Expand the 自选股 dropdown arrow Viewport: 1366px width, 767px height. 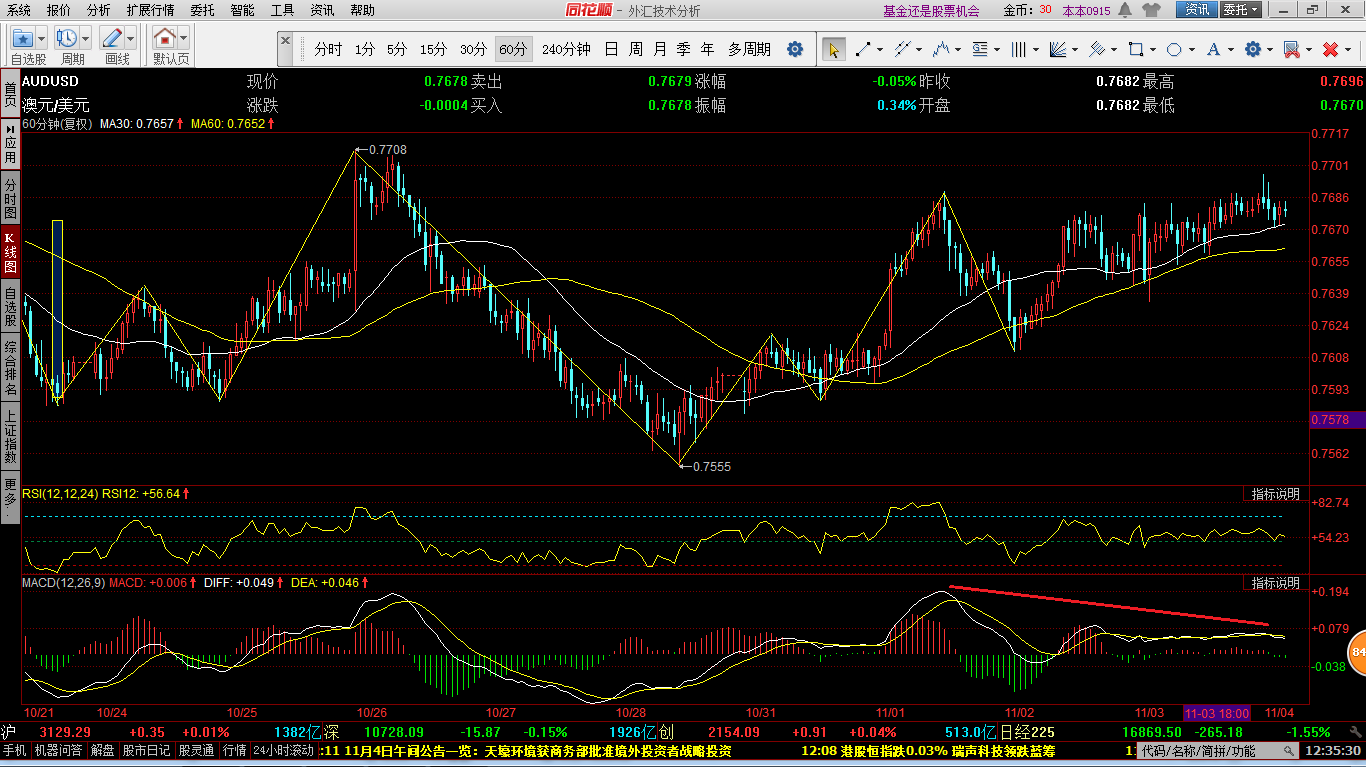(x=41, y=39)
